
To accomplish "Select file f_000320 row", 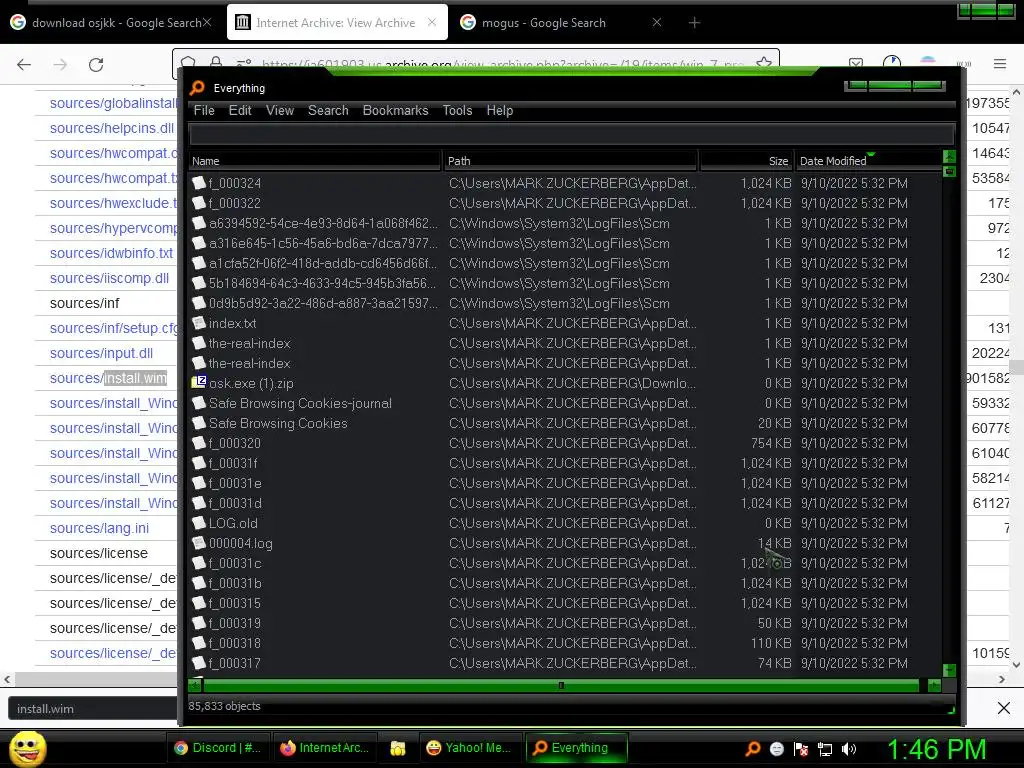I will 565,443.
